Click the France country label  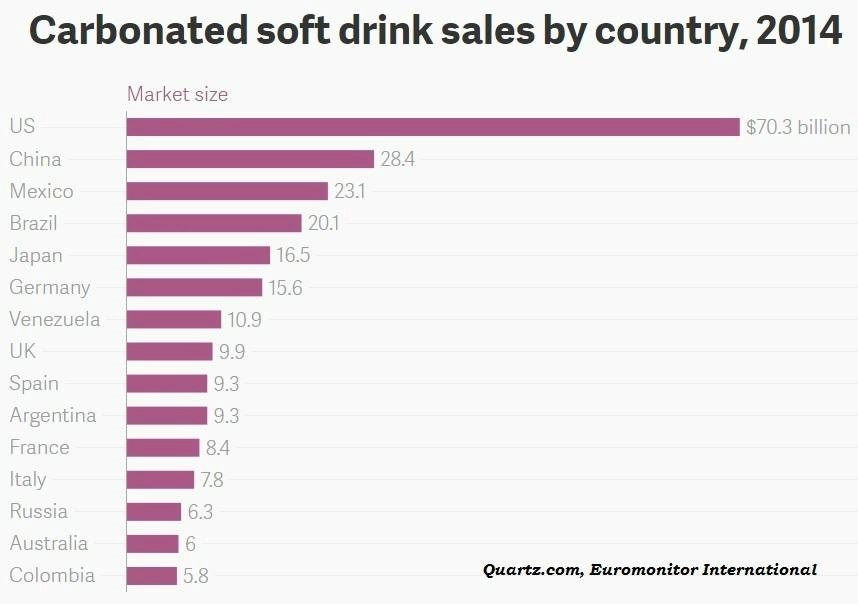pos(39,448)
